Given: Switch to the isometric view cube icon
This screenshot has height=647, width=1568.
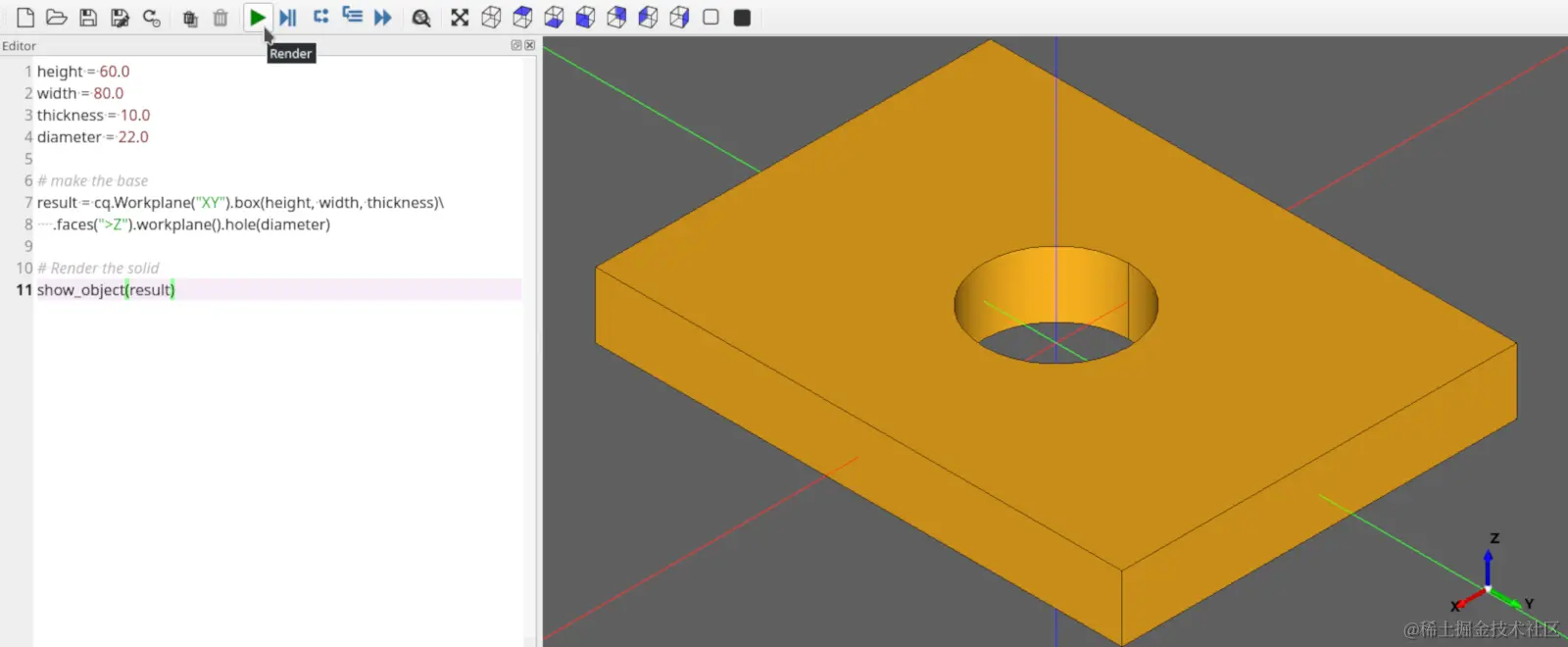Looking at the screenshot, I should click(x=491, y=18).
